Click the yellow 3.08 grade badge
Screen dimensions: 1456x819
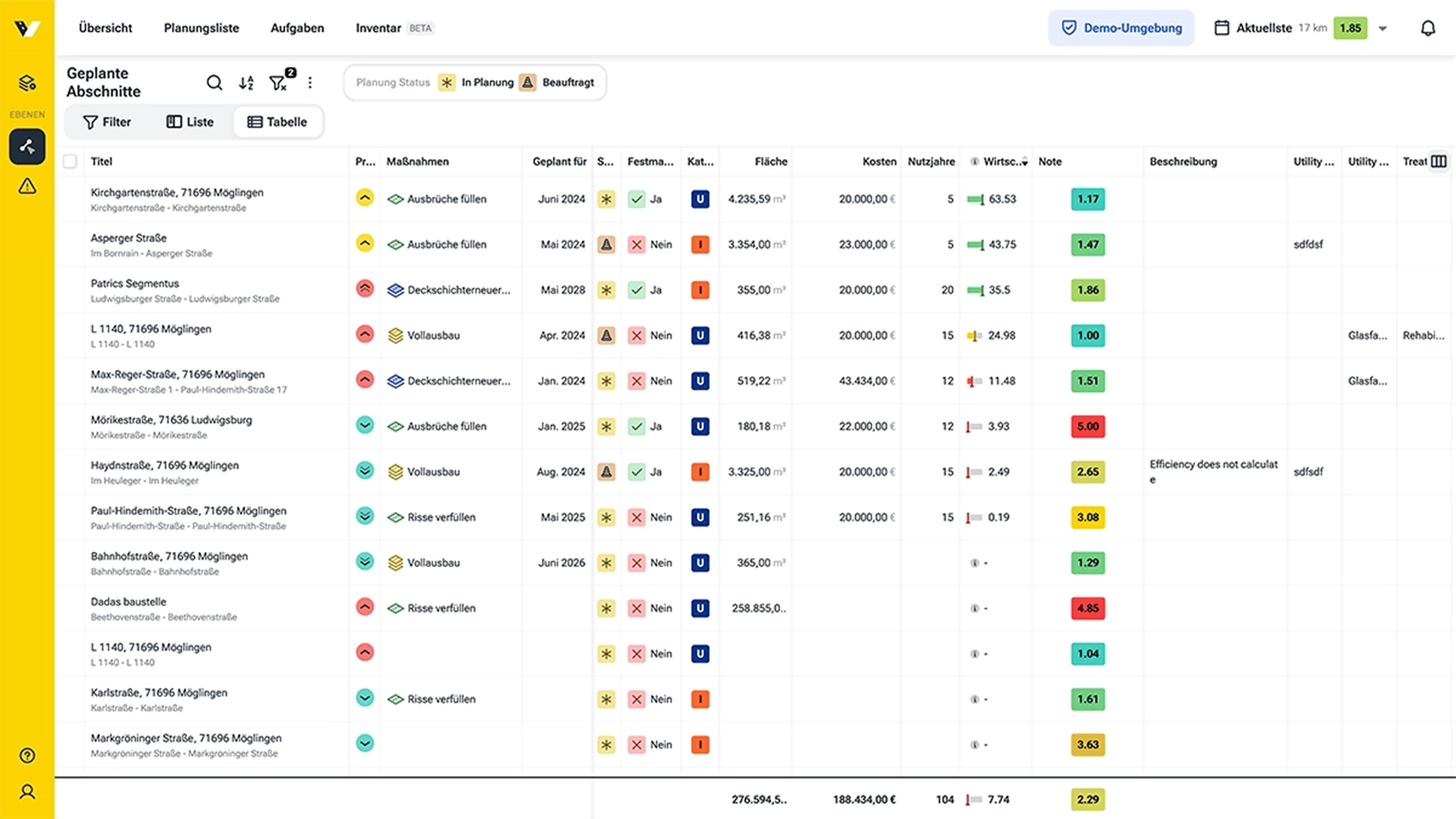click(1087, 517)
